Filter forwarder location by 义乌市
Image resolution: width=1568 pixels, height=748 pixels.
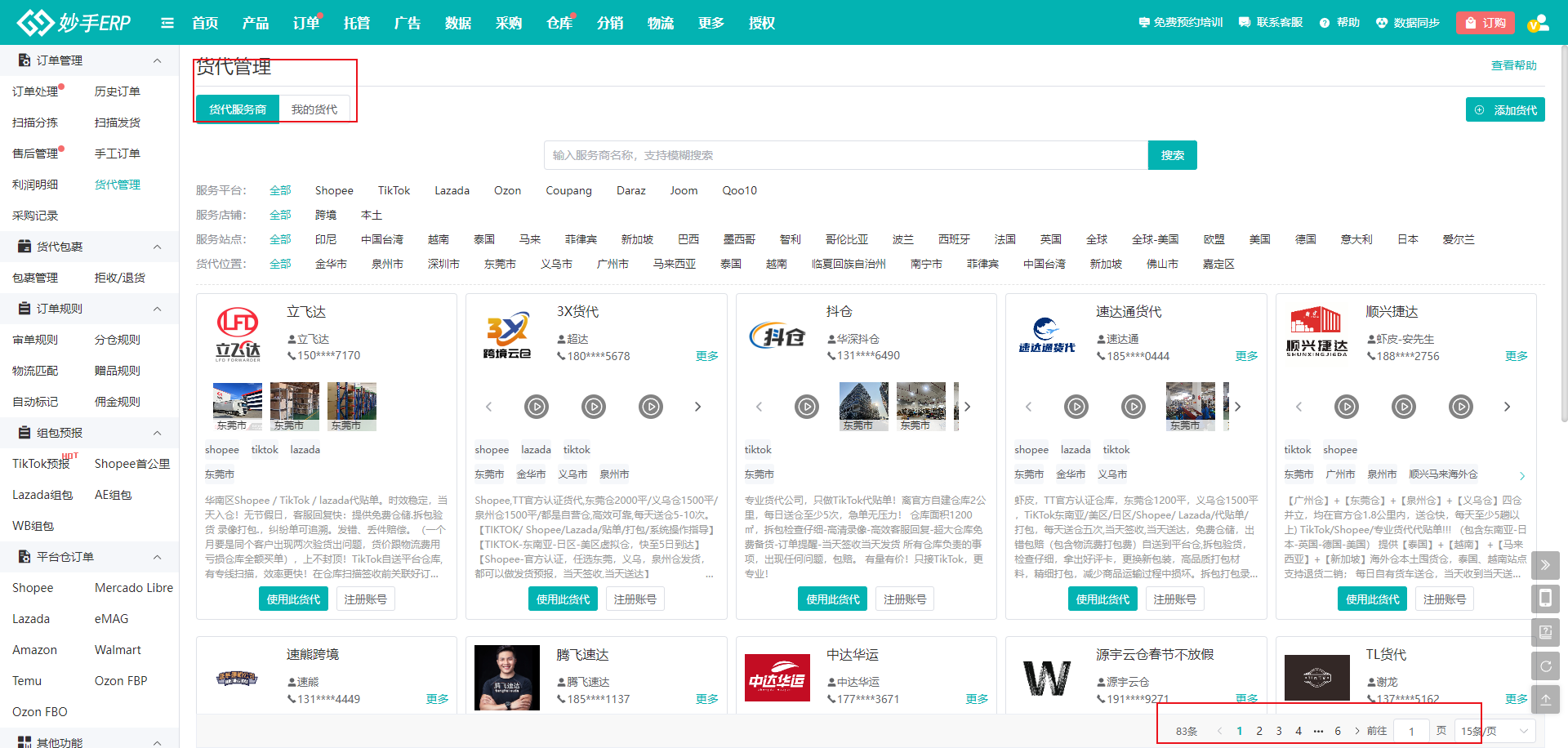(556, 264)
